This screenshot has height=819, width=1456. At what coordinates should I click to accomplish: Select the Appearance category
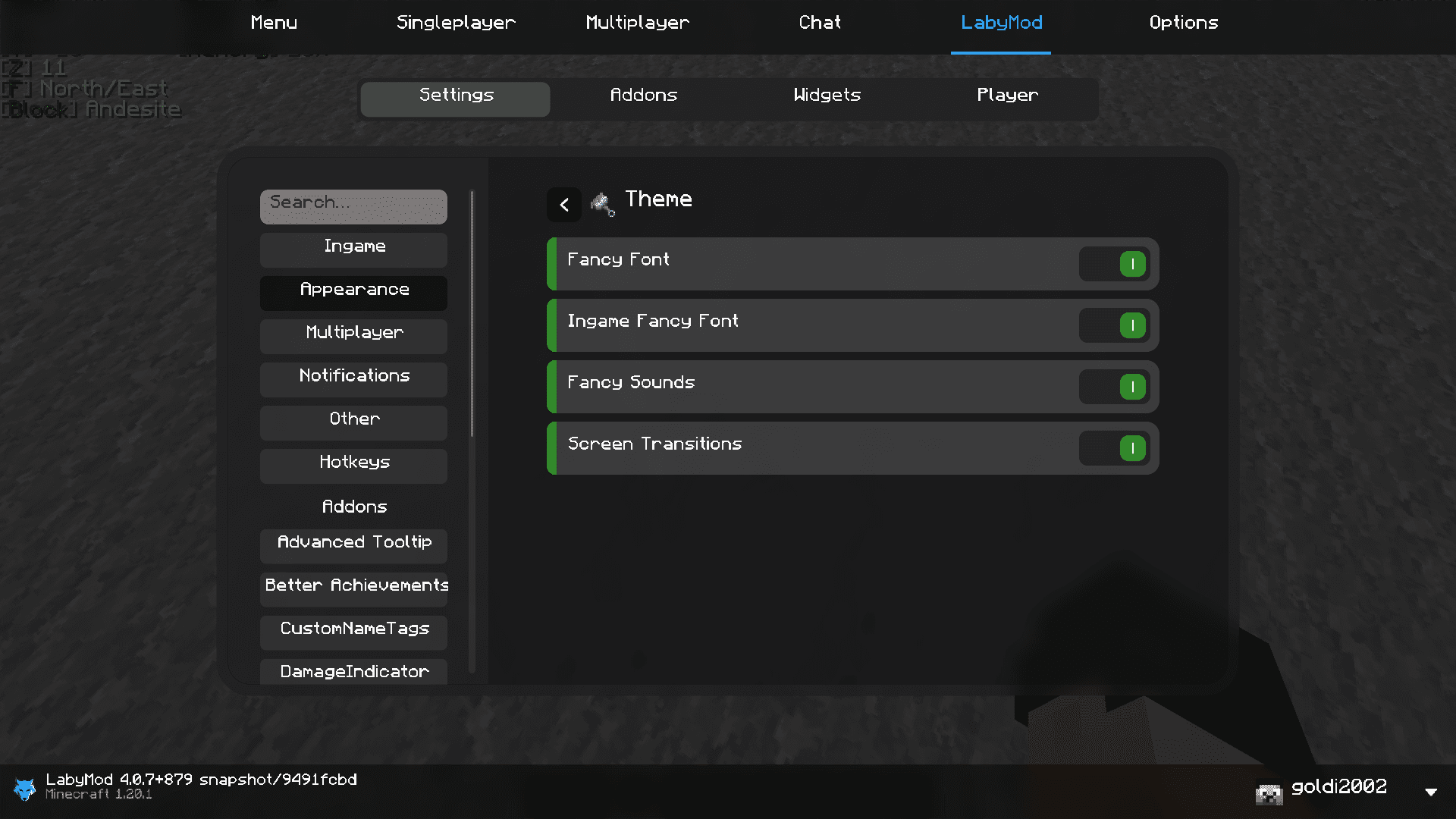pyautogui.click(x=353, y=293)
